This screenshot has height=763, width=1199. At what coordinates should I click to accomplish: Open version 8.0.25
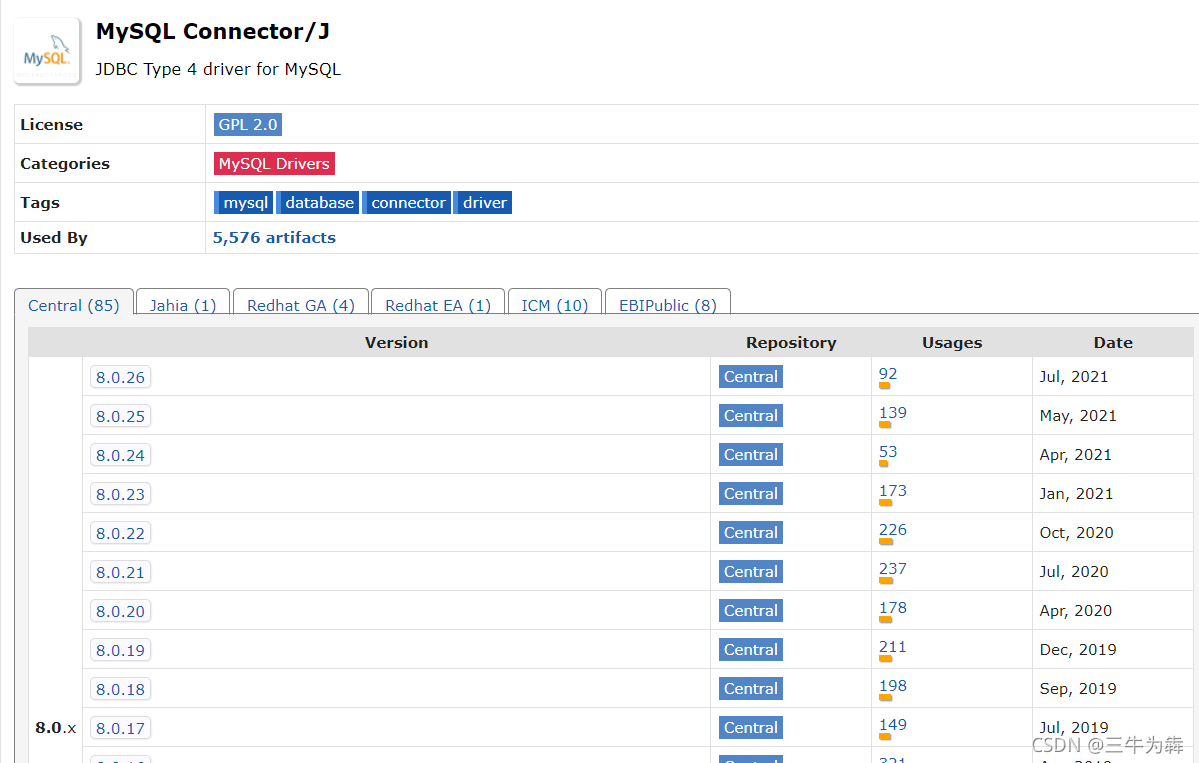120,416
